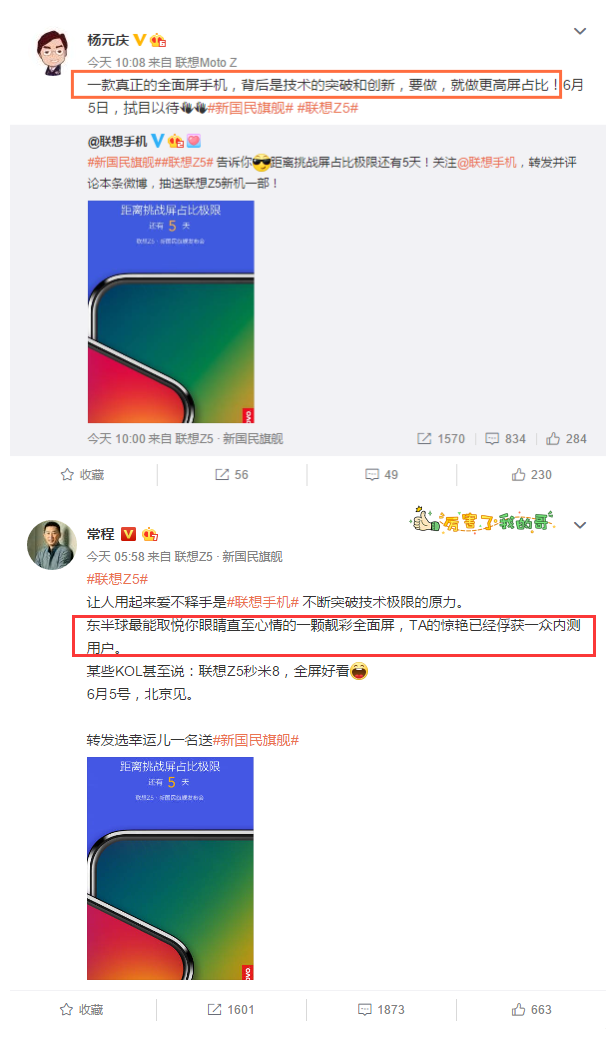616x1039 pixels.
Task: Share the quoted post with 1570 reposts
Action: tap(440, 439)
